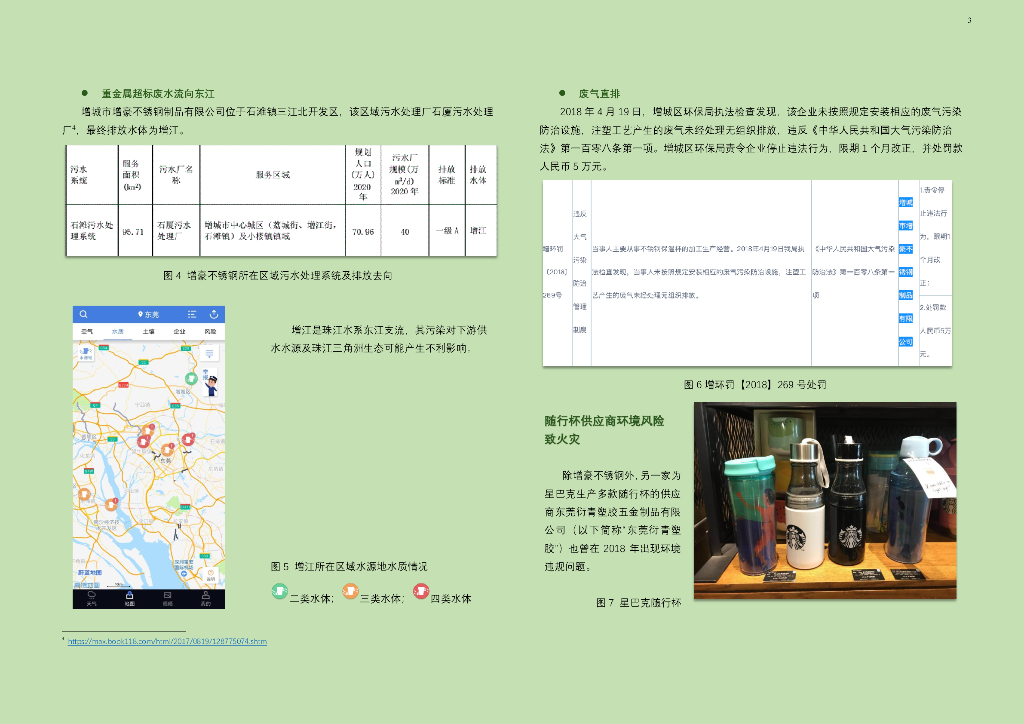Tap the water source toggle on map
The width and height of the screenshot is (1024, 724).
86,354
